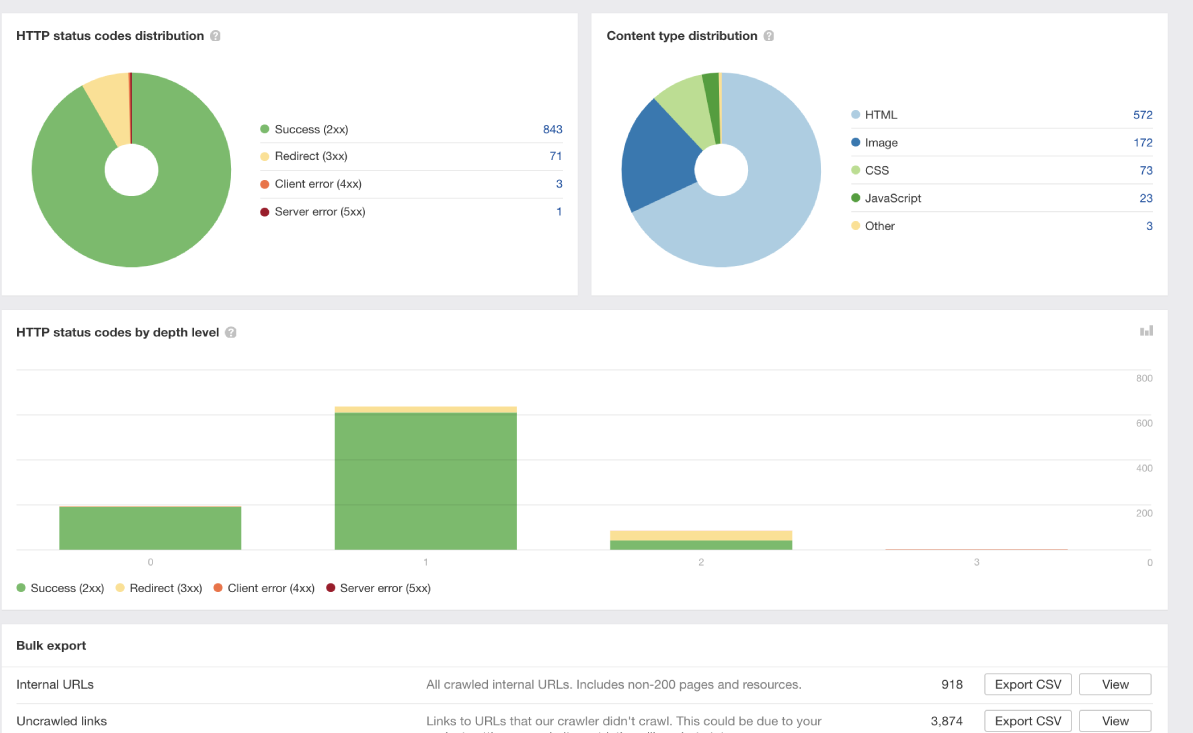Screen dimensions: 1193x733
Task: Open the 73 CSS resources
Action: 1146,171
